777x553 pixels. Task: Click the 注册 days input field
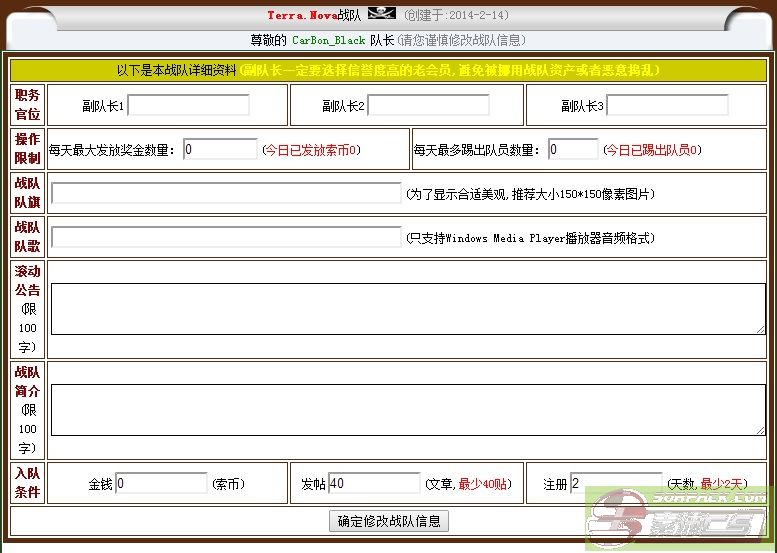[x=615, y=483]
